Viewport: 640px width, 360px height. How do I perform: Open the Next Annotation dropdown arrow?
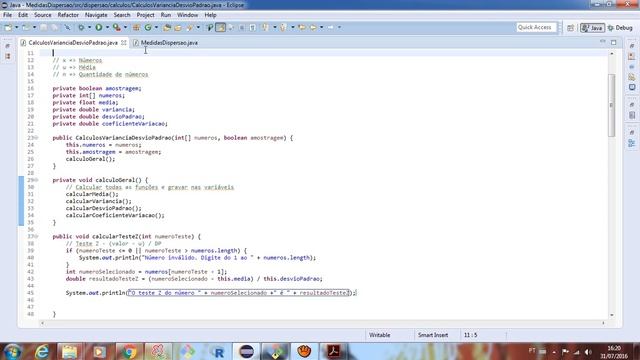click(274, 27)
